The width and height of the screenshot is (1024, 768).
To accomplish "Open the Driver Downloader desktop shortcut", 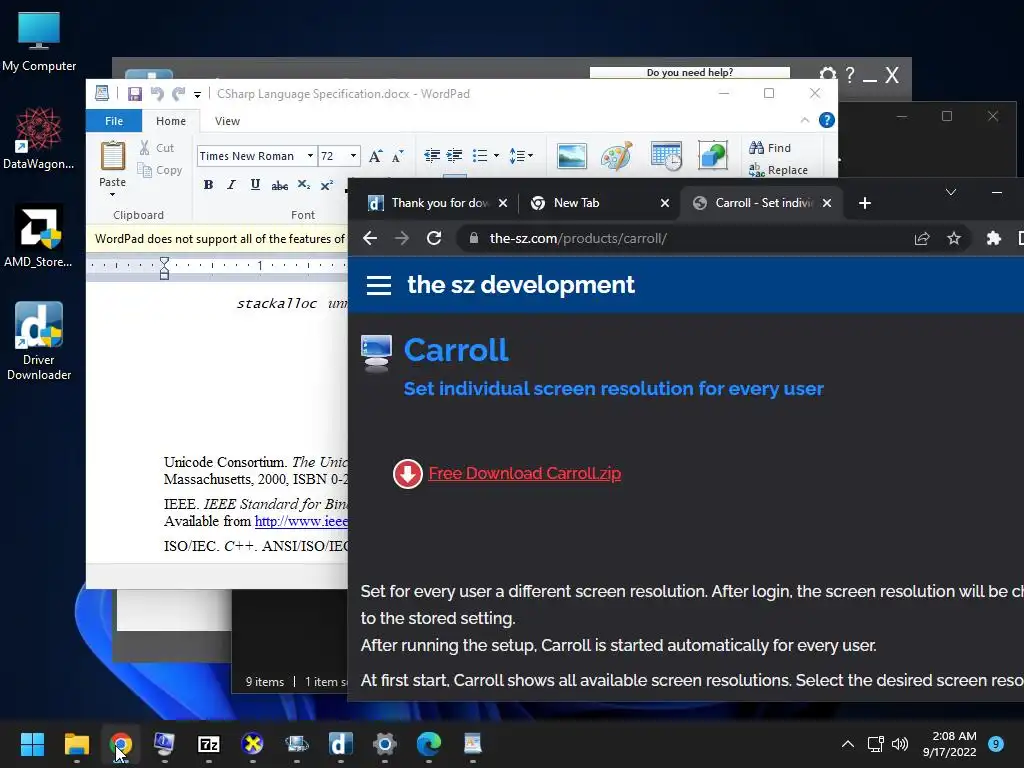I will tap(39, 341).
